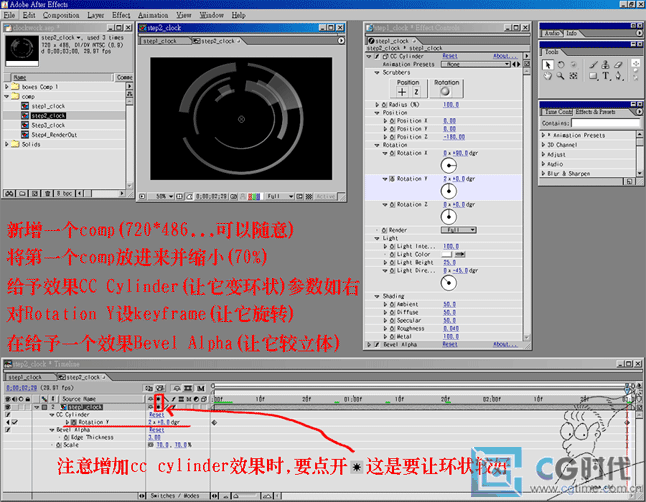Toggle Rotation Y keyframe checkbox in Timeline
646x502 pixels.
(x=15, y=422)
